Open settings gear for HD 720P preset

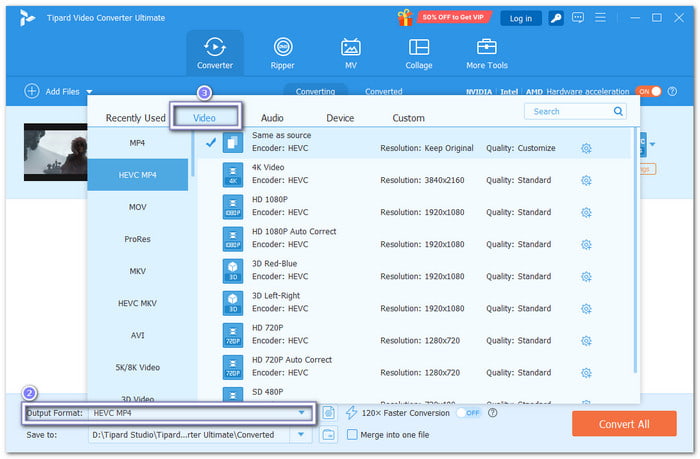586,341
